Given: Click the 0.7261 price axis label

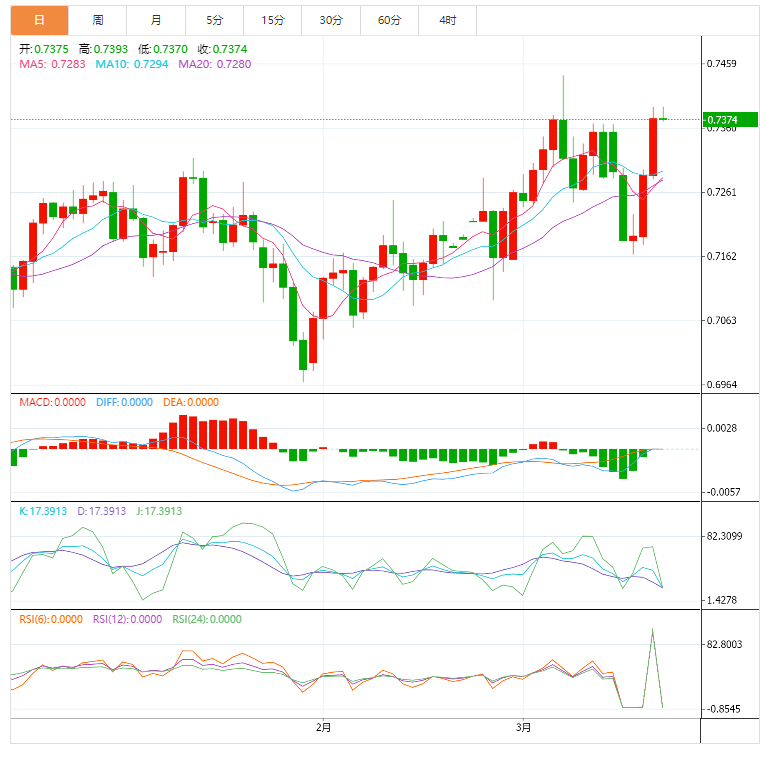Looking at the screenshot, I should pyautogui.click(x=721, y=192).
